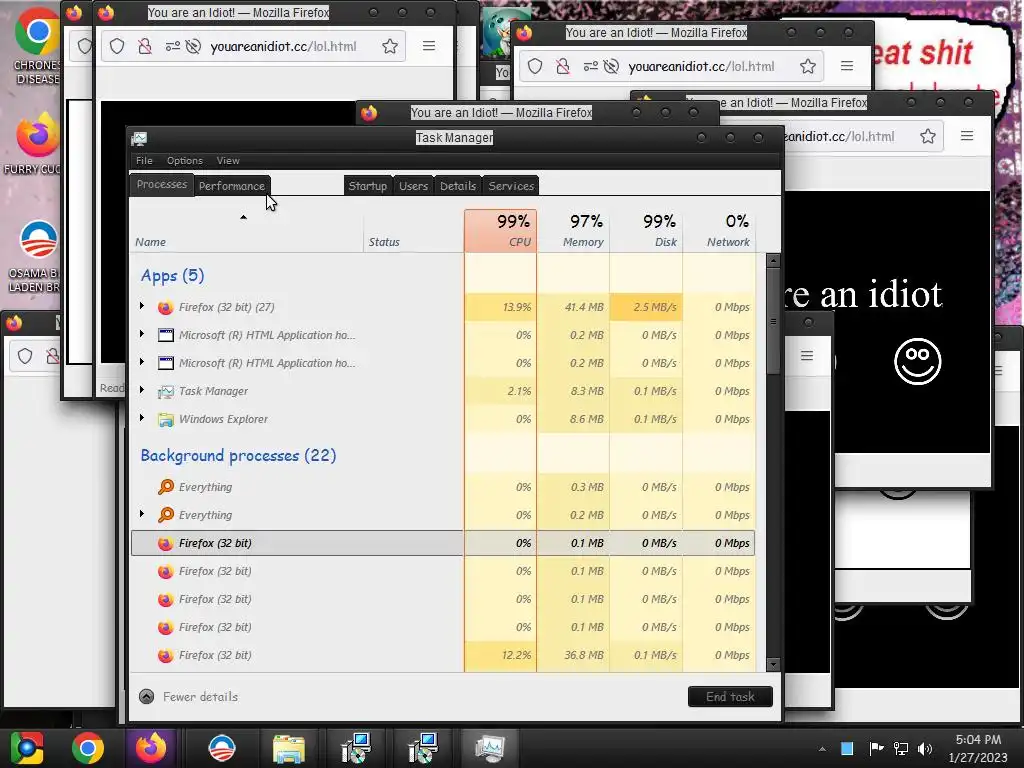Click first Everything search icon
This screenshot has width=1024, height=768.
coord(166,487)
